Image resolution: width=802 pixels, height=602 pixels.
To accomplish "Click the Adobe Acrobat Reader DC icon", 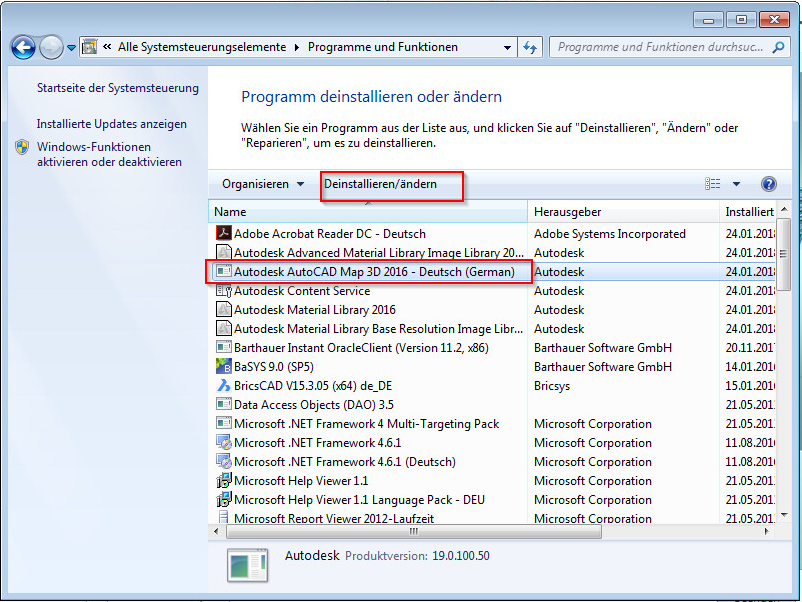I will (x=224, y=234).
